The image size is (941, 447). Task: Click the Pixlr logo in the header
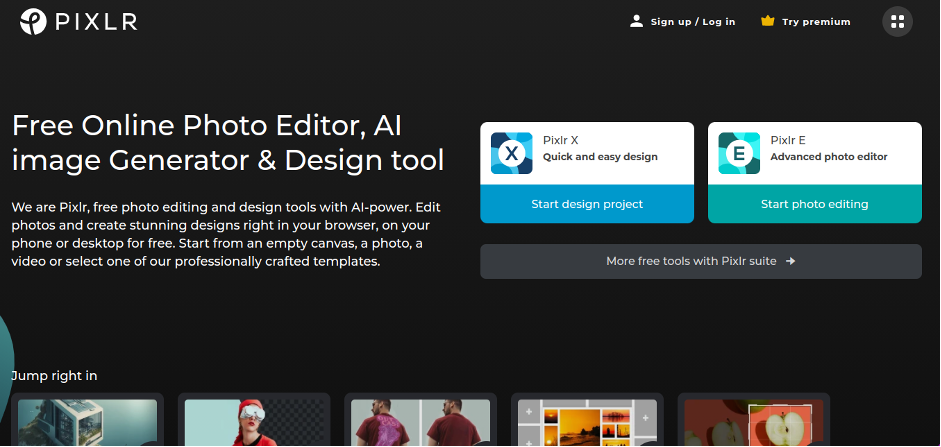click(33, 21)
